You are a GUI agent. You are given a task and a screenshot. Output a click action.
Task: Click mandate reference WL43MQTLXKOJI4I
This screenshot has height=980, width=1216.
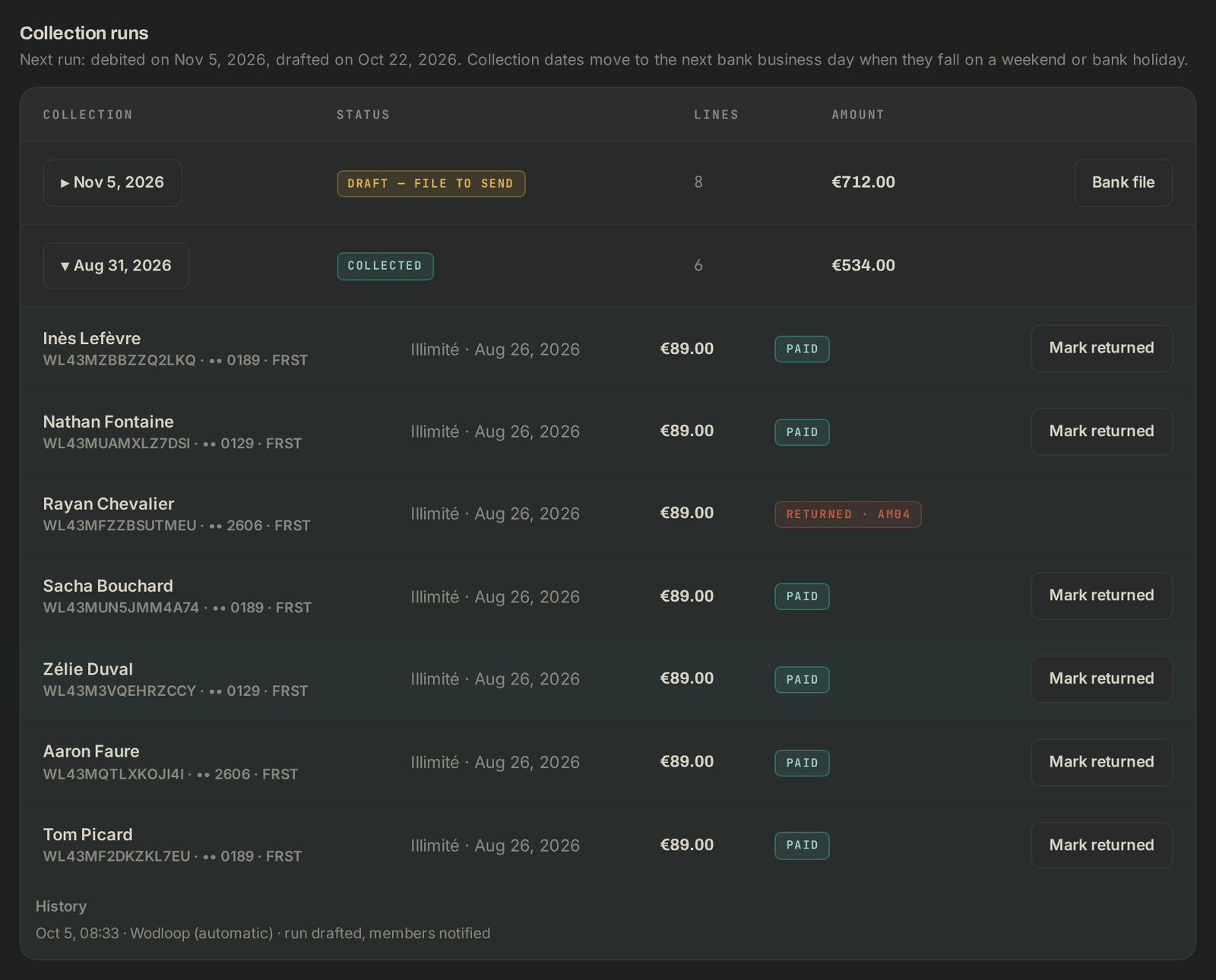pyautogui.click(x=114, y=774)
